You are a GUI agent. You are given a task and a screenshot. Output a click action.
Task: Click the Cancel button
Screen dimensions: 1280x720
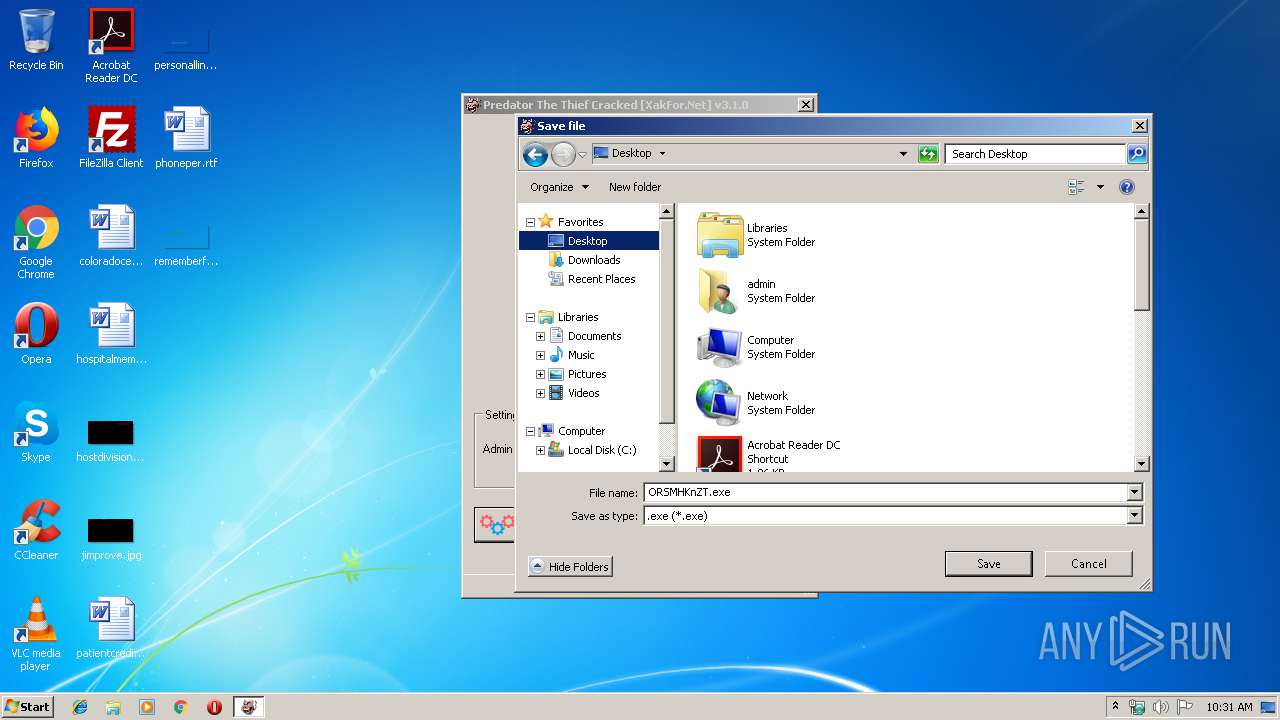tap(1088, 564)
